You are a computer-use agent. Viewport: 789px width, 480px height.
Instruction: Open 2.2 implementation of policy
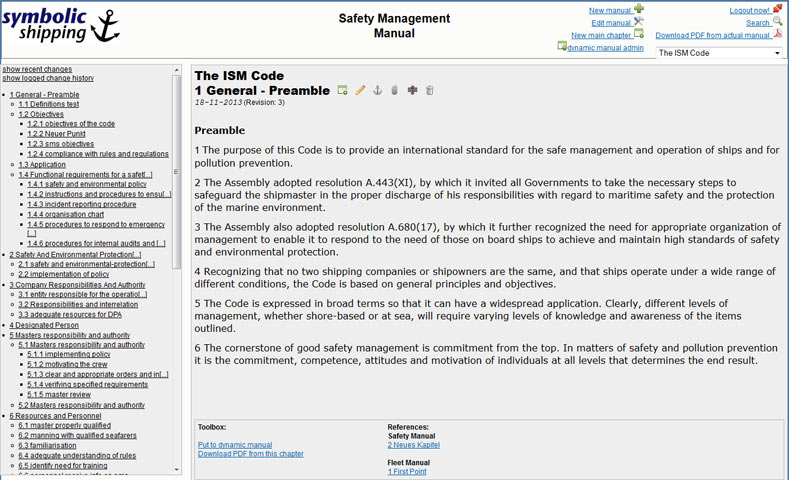tap(64, 274)
